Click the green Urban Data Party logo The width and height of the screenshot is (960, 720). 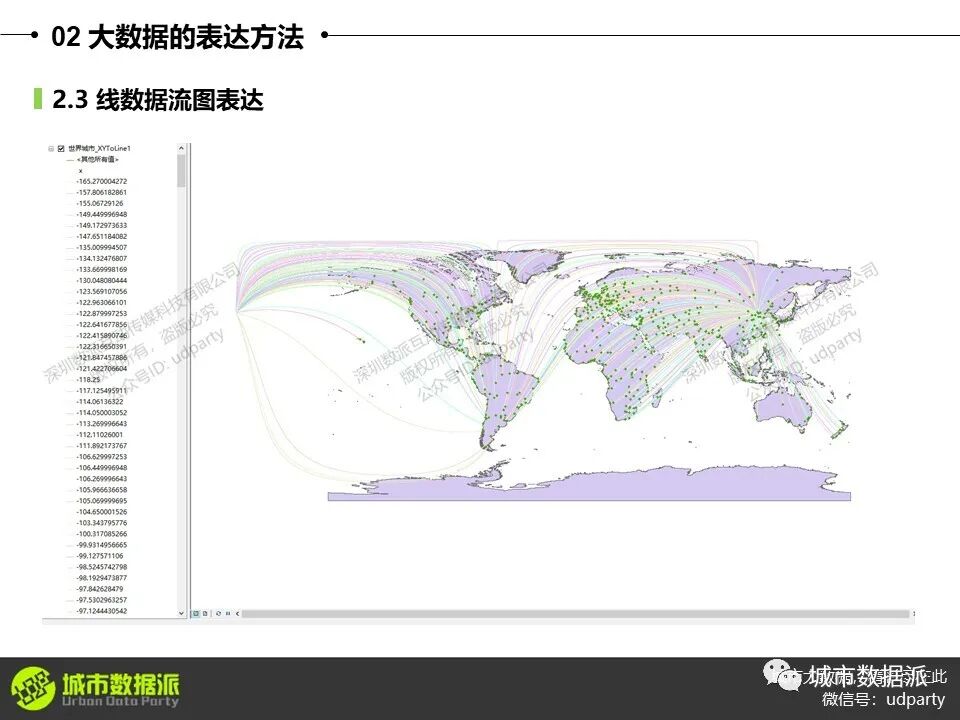(x=31, y=688)
